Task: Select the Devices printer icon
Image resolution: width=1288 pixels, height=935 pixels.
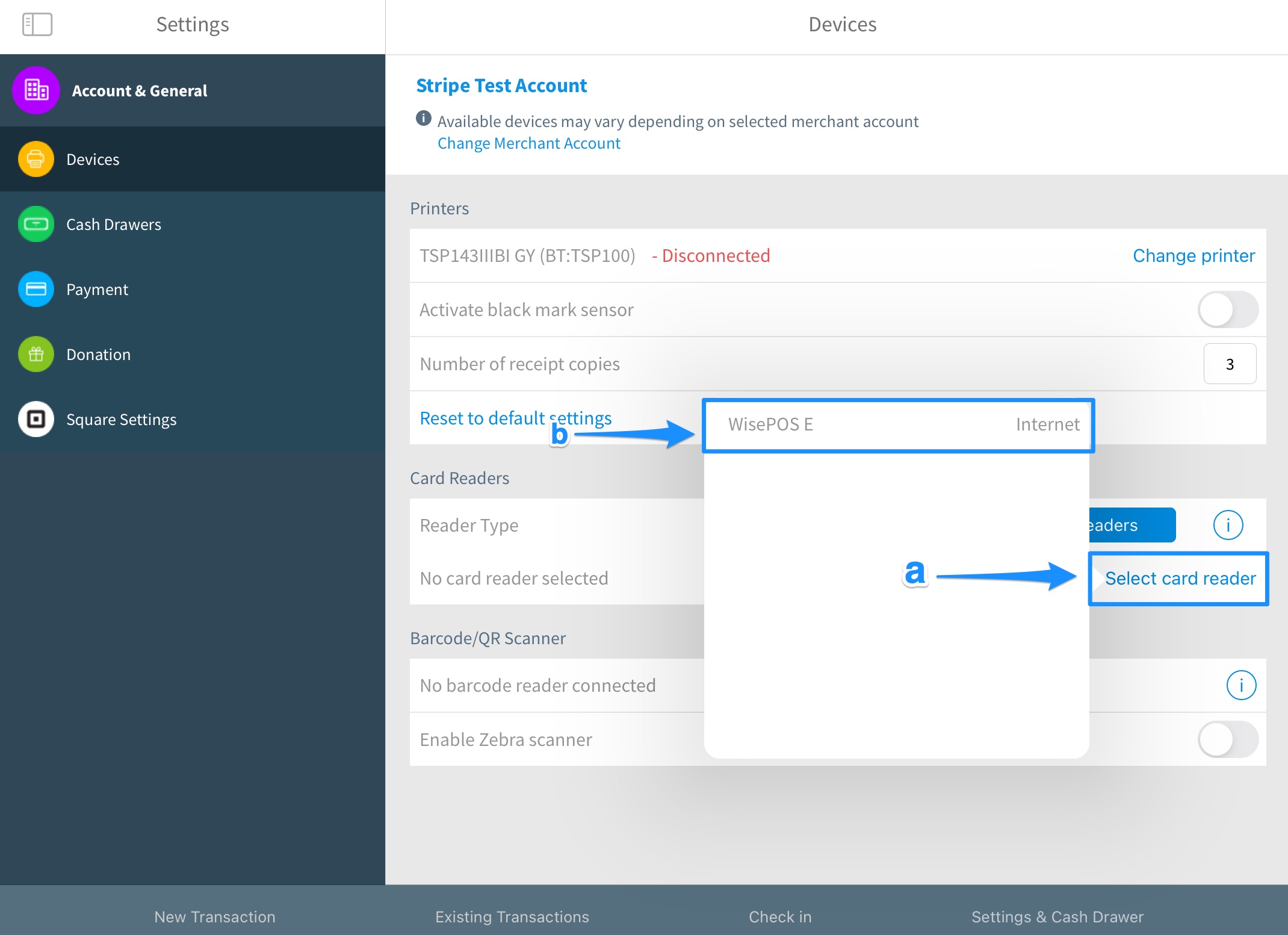Action: pos(36,159)
